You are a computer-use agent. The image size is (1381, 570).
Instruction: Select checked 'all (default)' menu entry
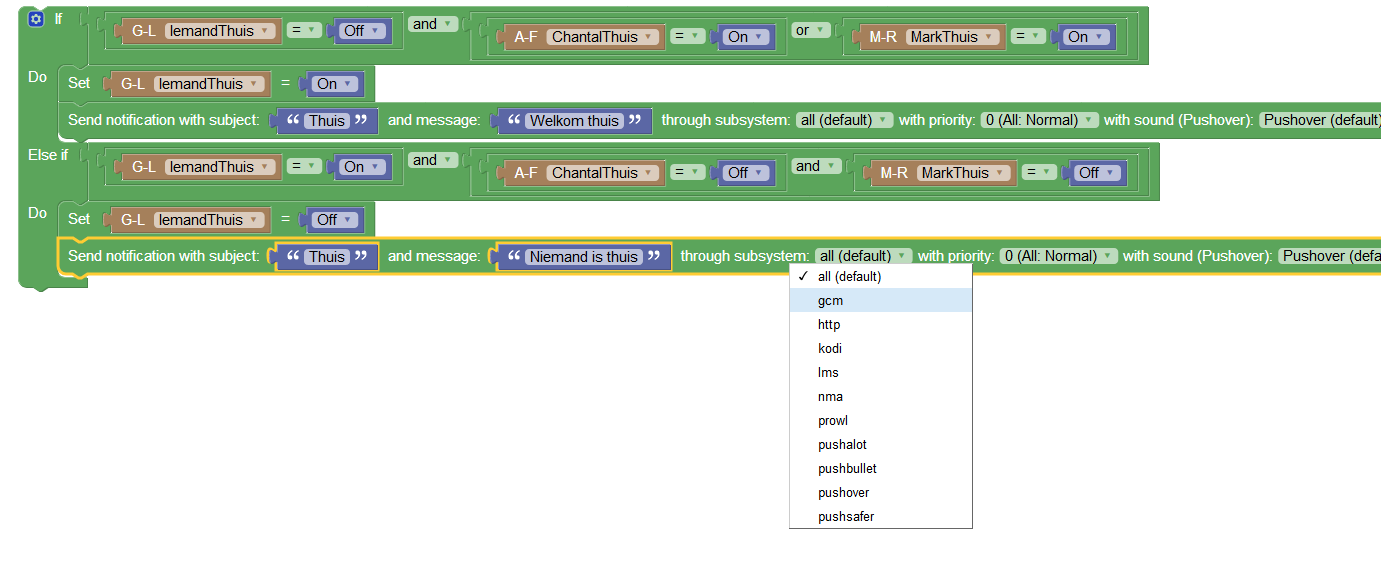880,276
